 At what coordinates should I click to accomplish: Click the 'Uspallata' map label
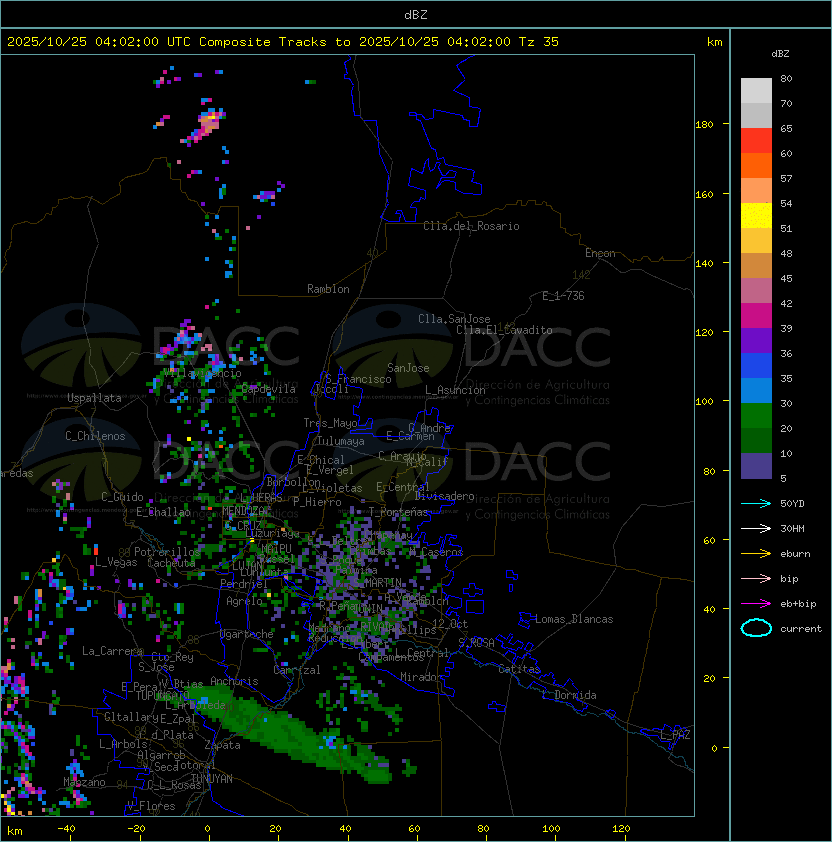tap(94, 398)
